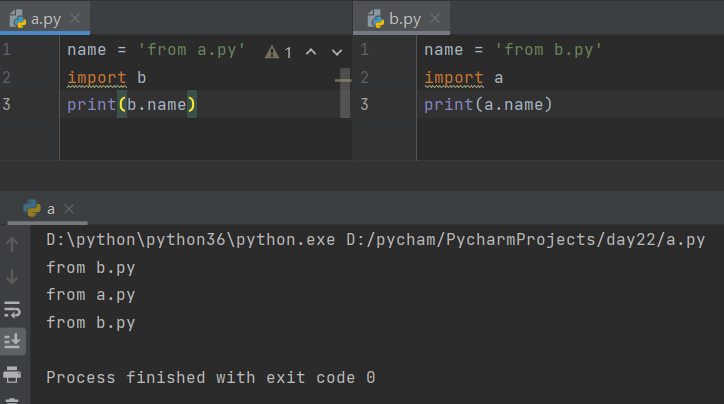The image size is (724, 404).
Task: Click line number 3 in a.py gutter
Action: click(8, 104)
